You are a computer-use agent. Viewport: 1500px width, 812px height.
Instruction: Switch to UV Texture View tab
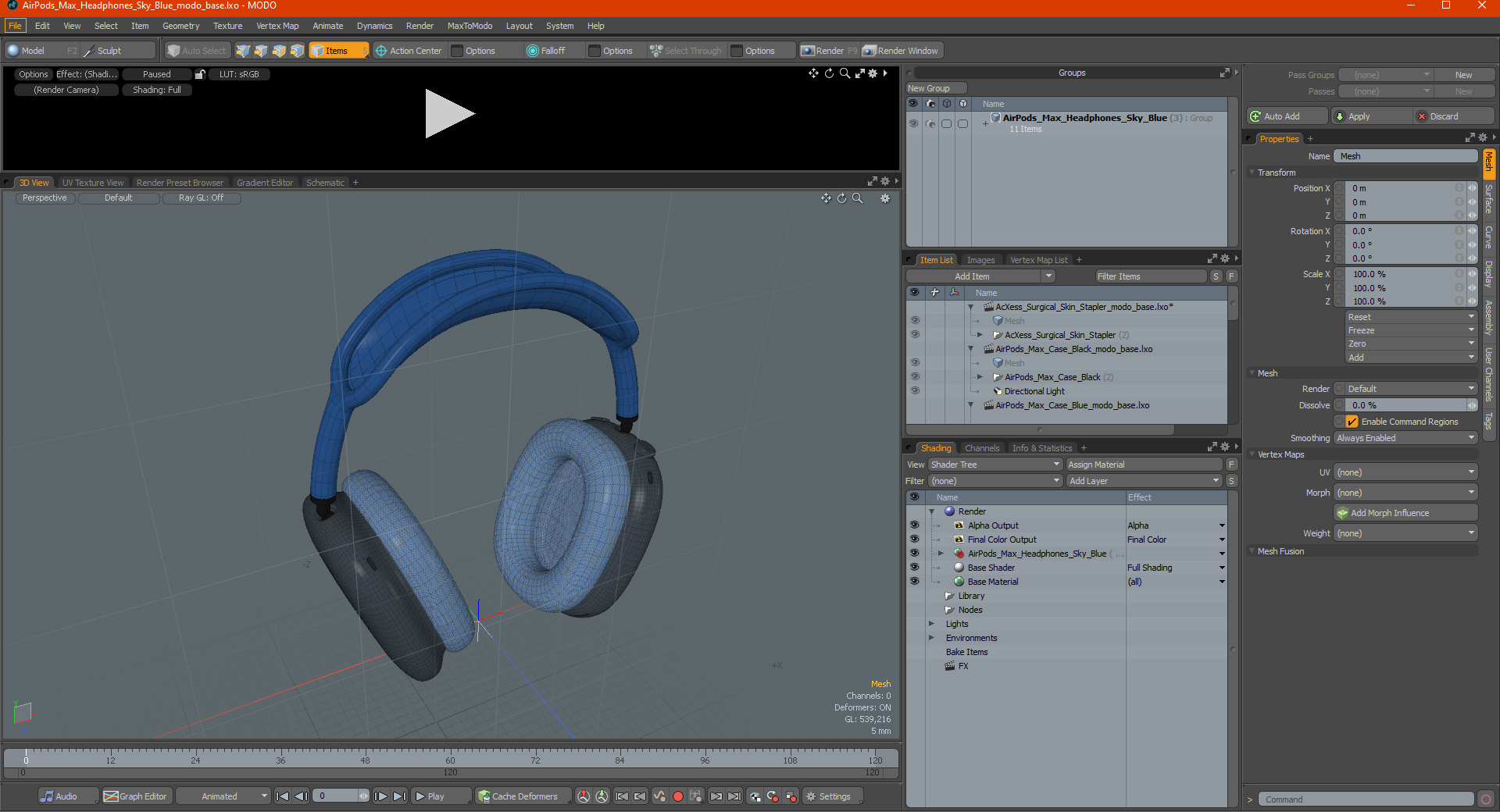93,183
